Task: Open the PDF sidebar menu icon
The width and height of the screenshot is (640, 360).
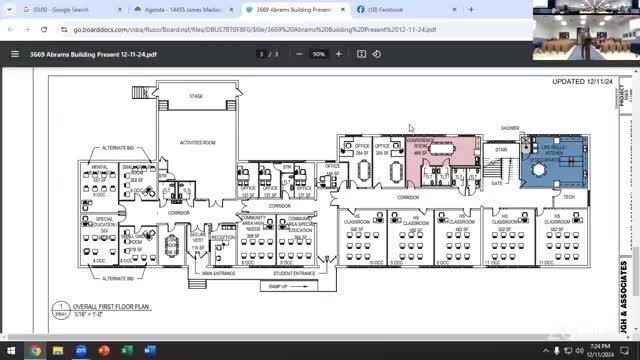Action: click(15, 54)
